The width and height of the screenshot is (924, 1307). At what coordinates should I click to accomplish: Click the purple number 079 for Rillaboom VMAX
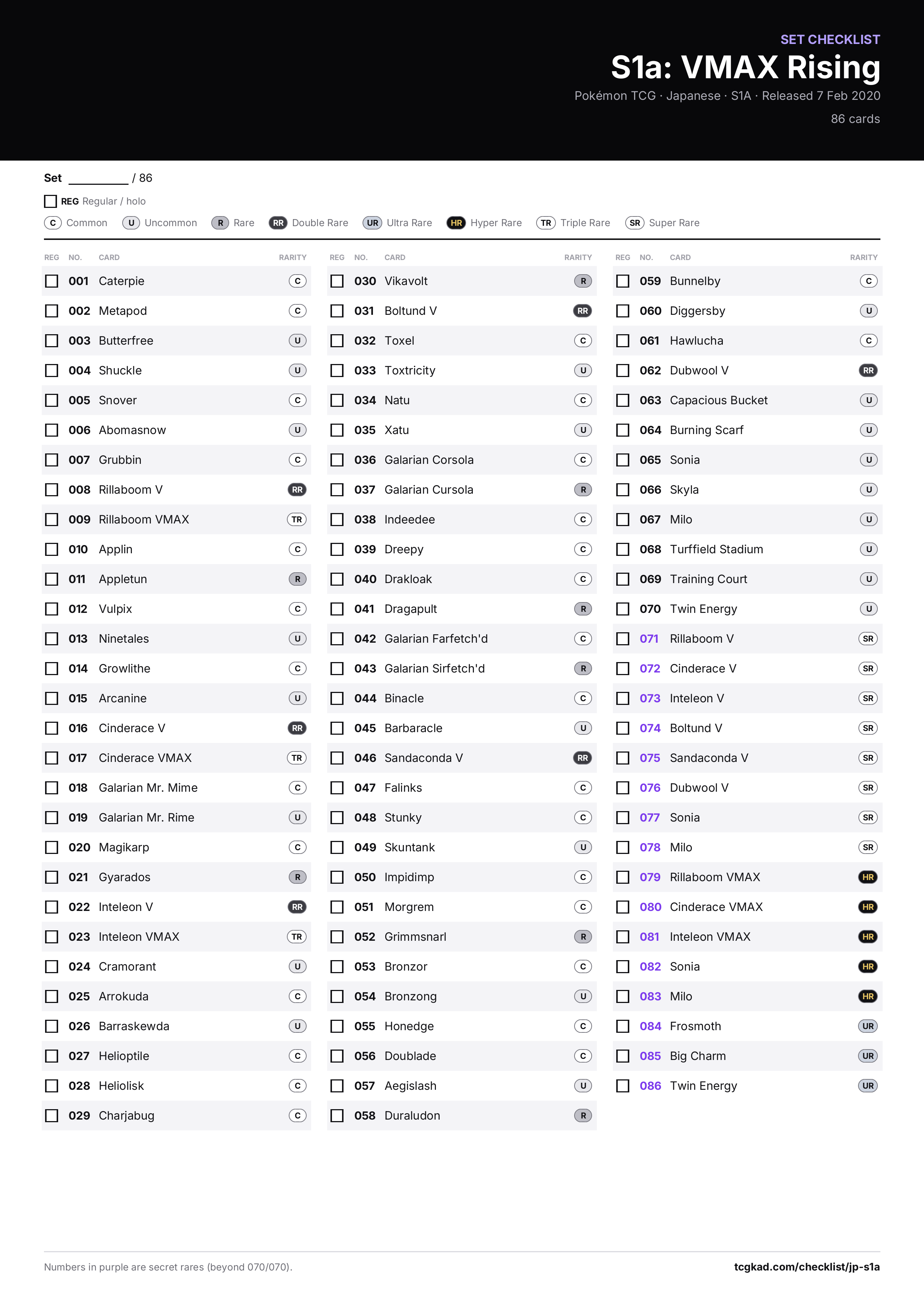coord(650,877)
